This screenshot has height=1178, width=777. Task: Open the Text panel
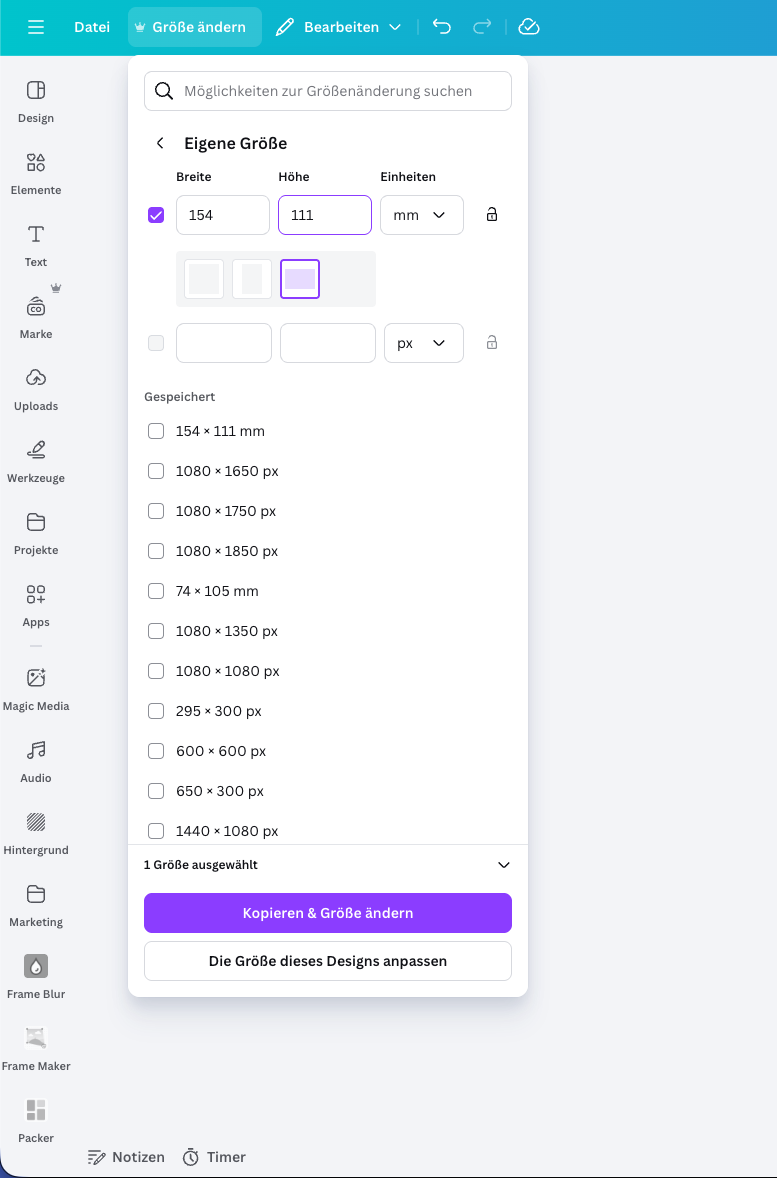(x=35, y=244)
